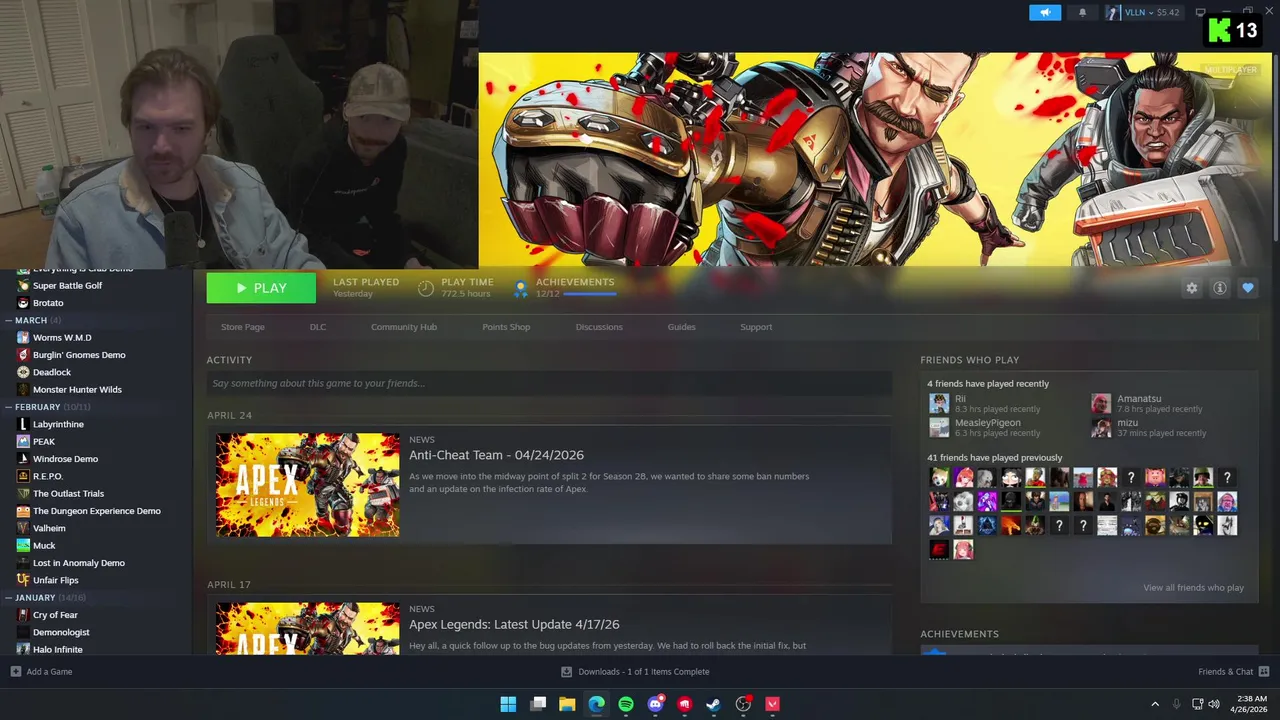Open friend mizu's avatar

coord(1101,427)
